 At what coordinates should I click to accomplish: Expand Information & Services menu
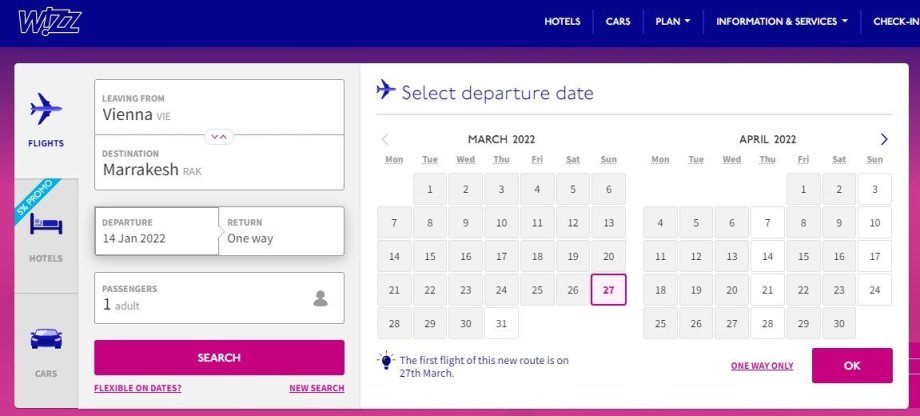781,21
